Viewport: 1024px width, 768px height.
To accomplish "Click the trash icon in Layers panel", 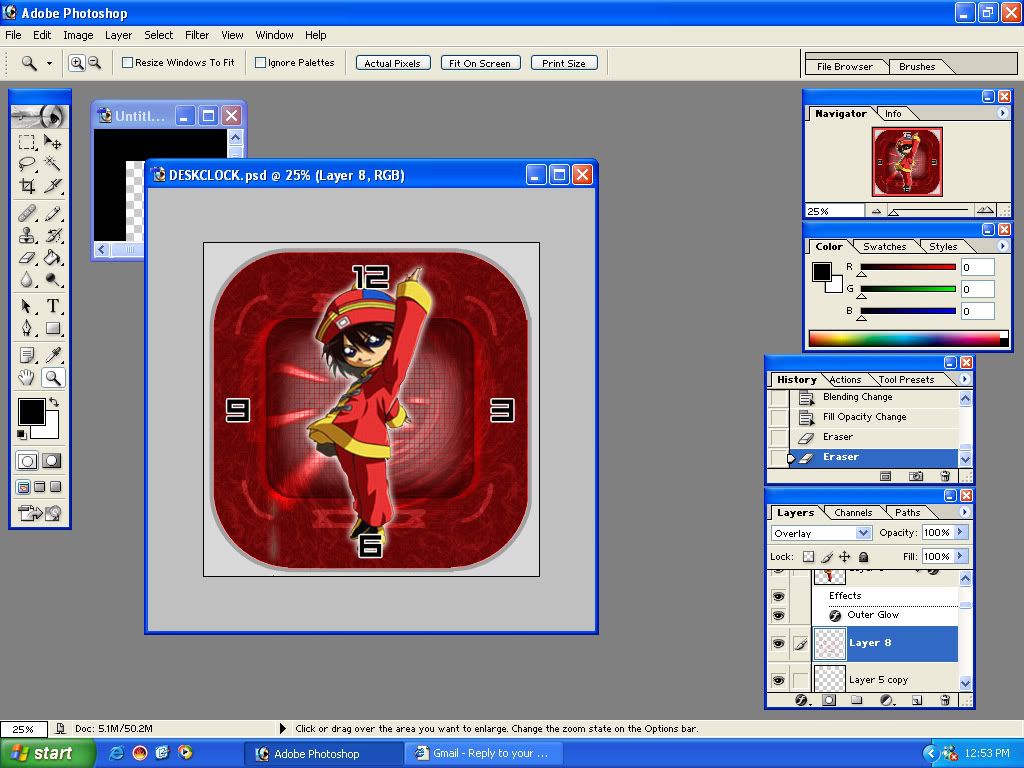I will point(944,700).
